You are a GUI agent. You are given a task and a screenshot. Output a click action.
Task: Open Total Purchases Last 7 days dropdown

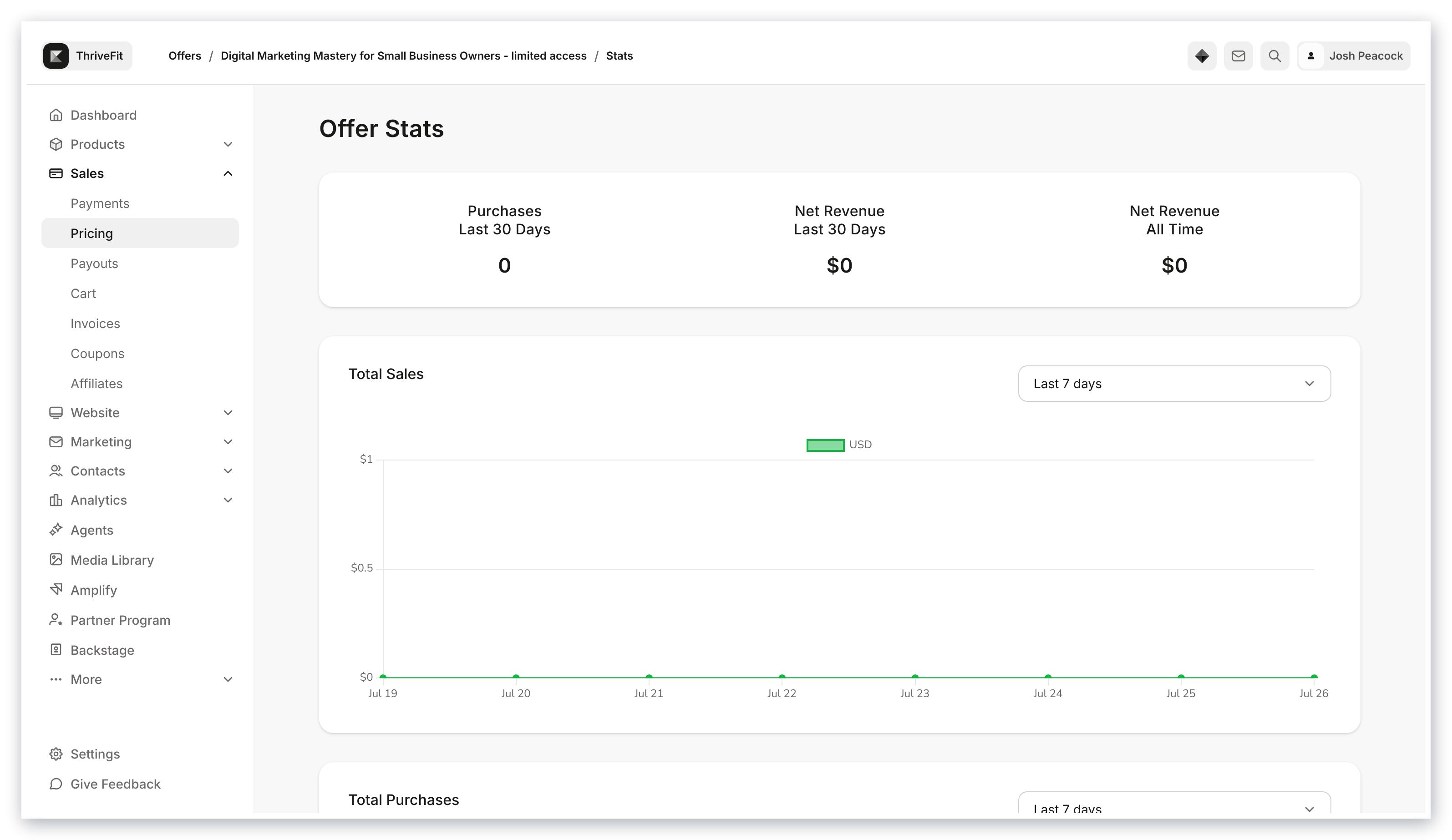tap(1174, 803)
